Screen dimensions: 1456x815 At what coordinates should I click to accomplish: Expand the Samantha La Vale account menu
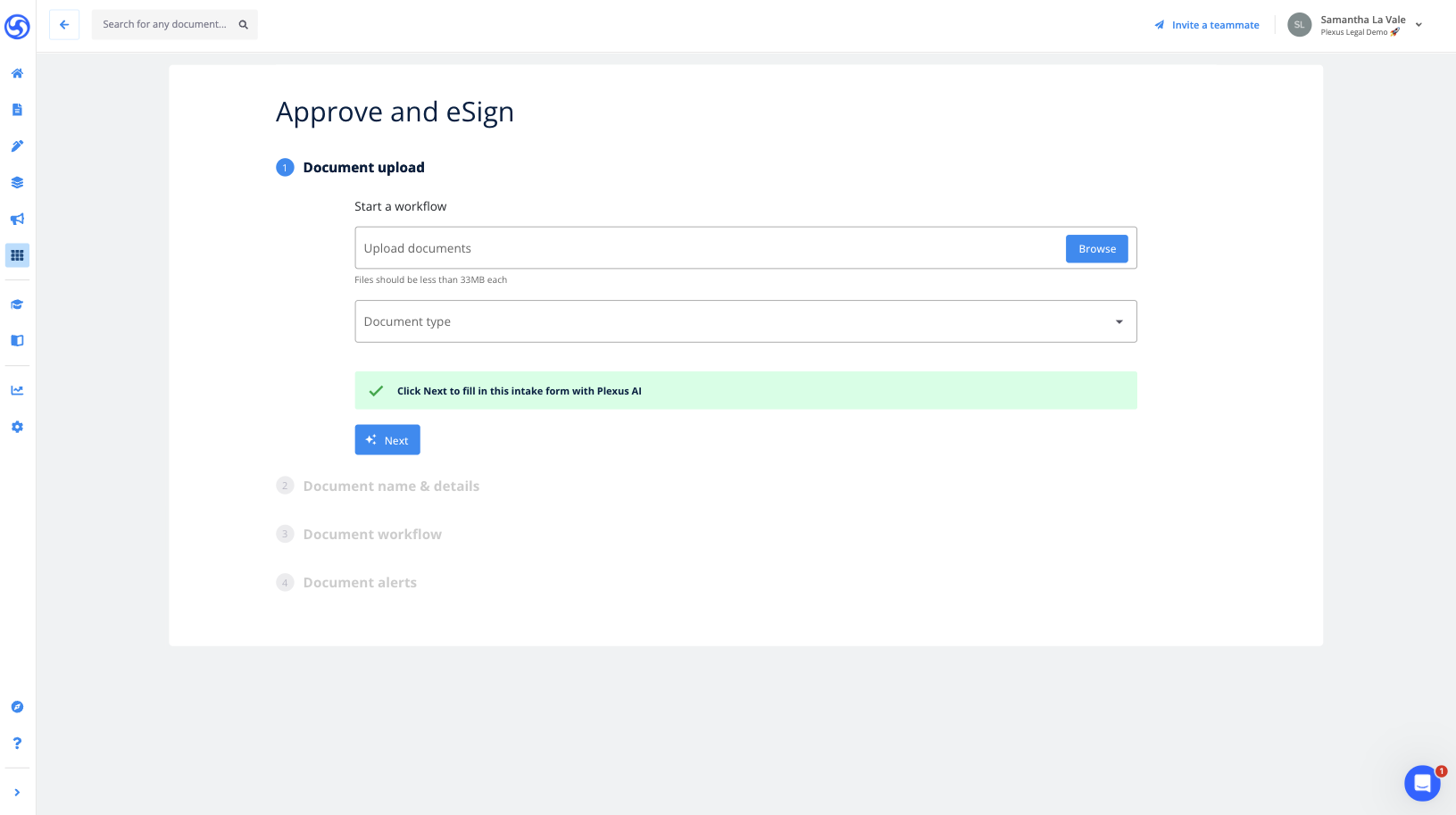(x=1419, y=25)
